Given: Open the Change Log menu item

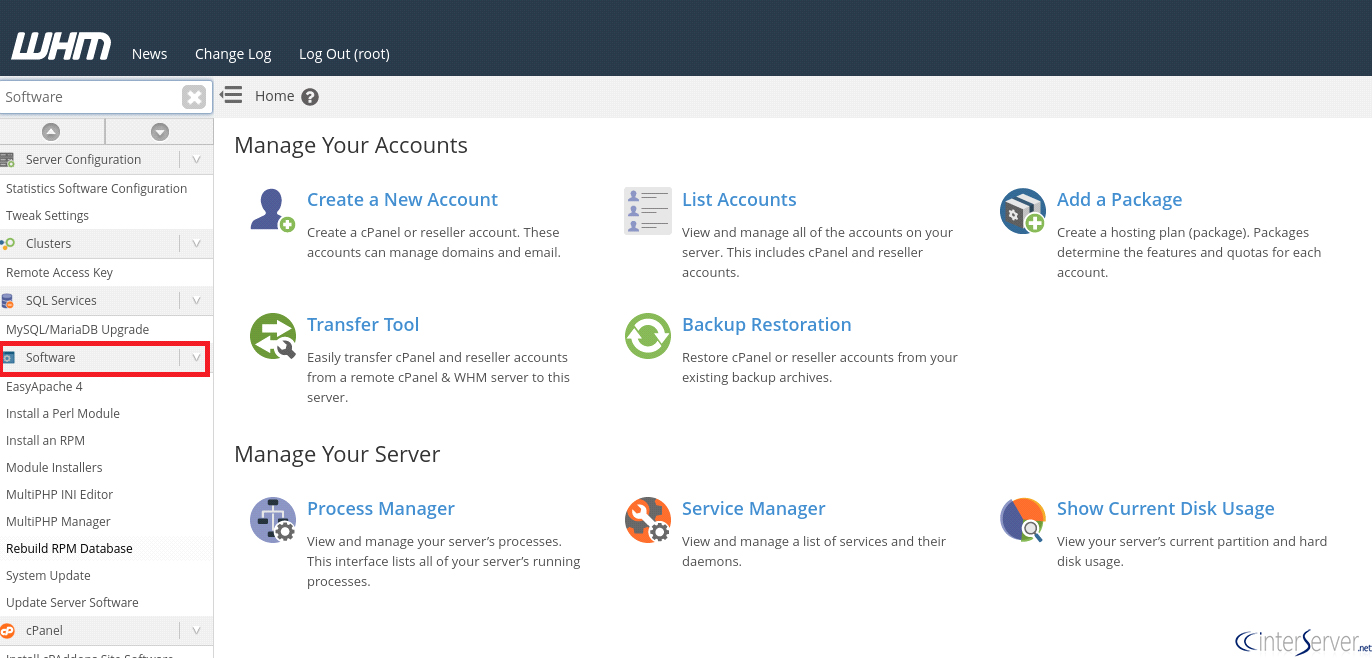Looking at the screenshot, I should tap(233, 54).
